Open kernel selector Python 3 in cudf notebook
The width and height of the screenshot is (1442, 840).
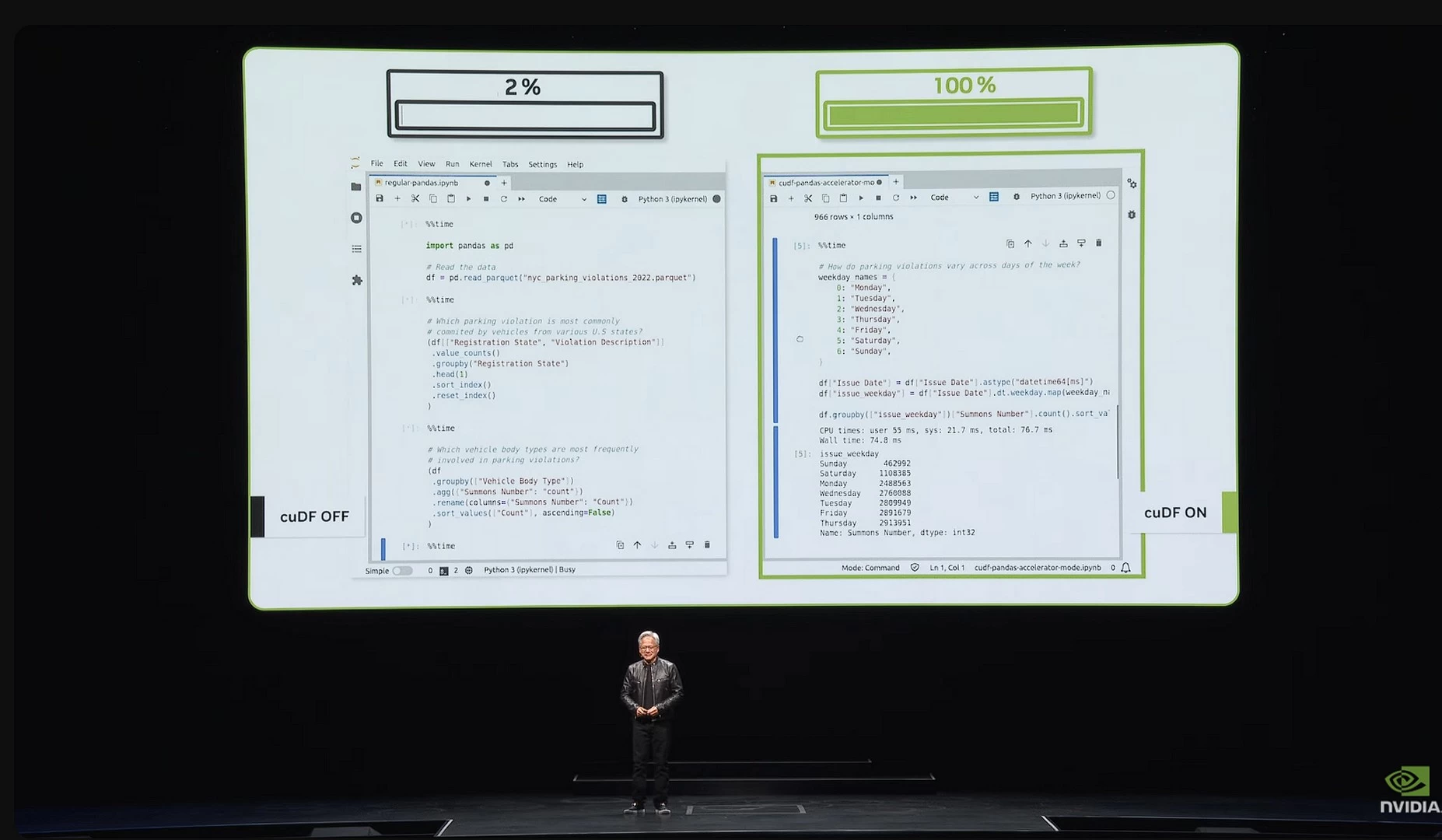point(1065,196)
